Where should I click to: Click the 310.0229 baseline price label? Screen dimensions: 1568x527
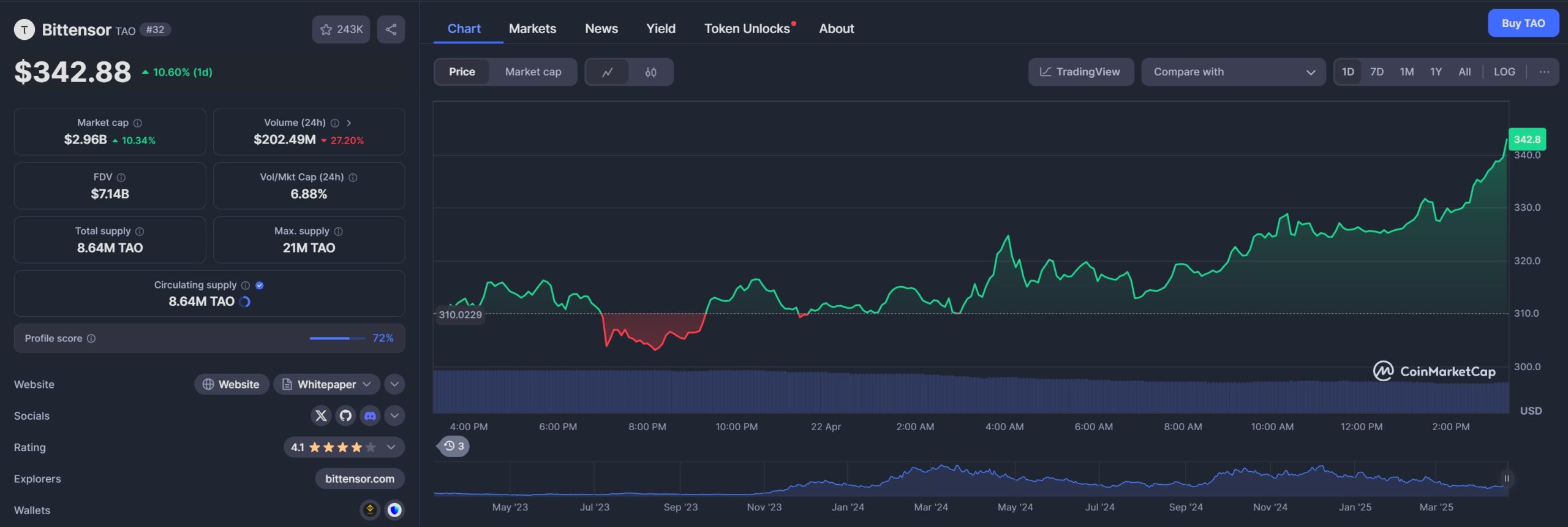pyautogui.click(x=460, y=315)
